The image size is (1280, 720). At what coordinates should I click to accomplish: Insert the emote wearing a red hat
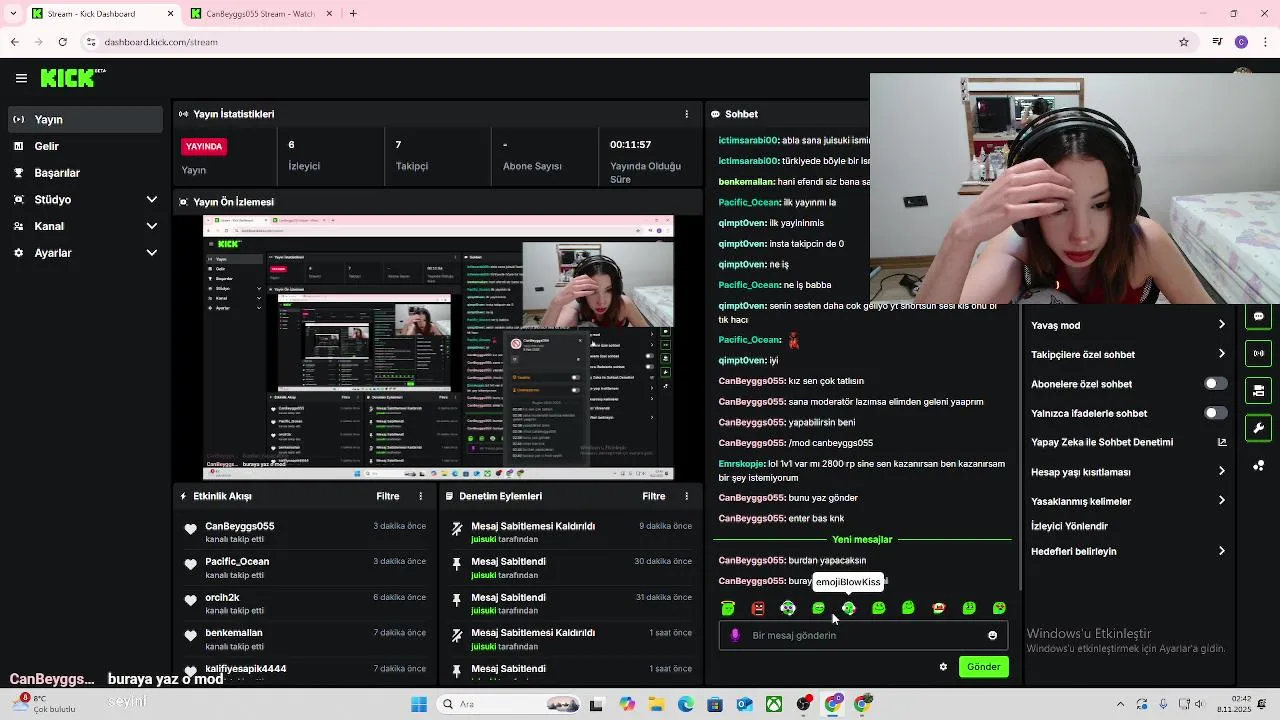coord(939,608)
